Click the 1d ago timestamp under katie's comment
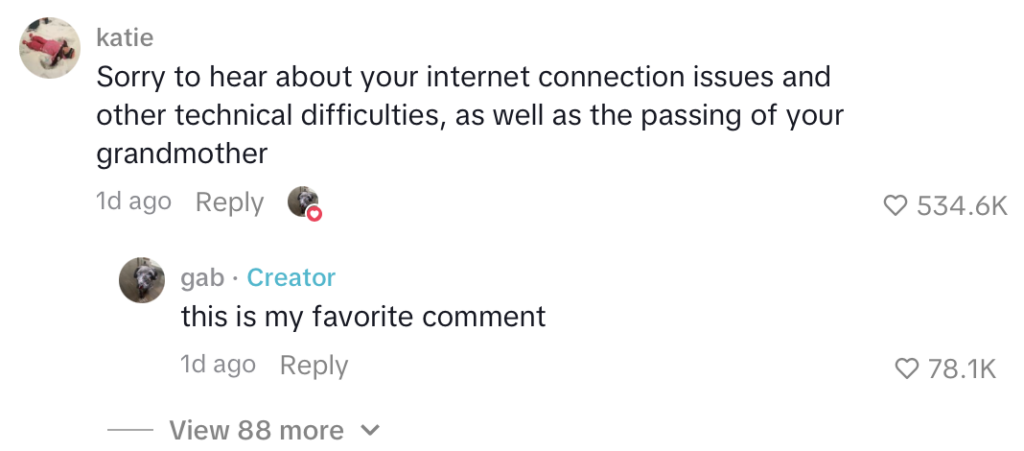The image size is (1024, 451). 133,202
